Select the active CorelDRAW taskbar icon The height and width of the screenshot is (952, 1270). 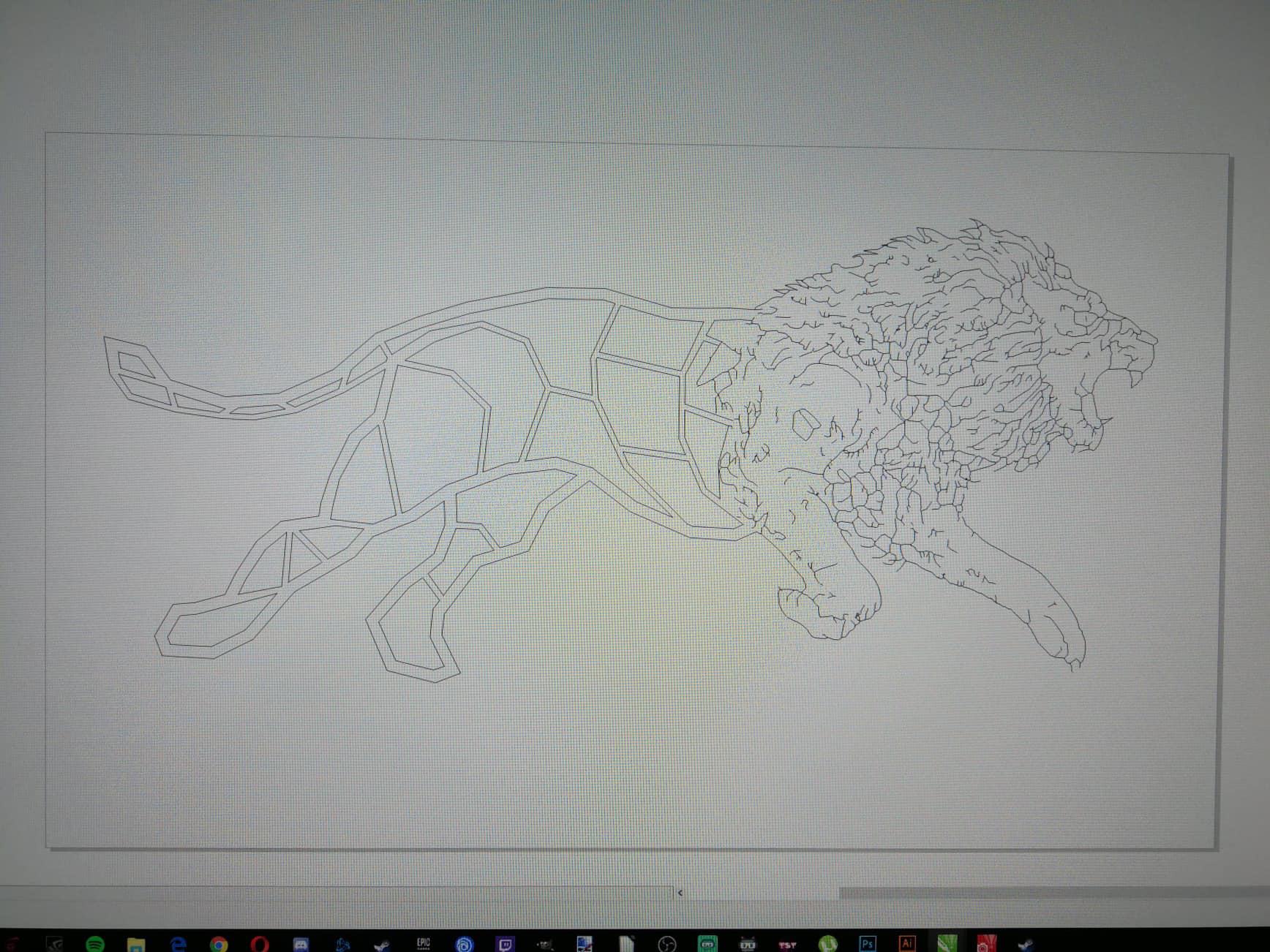pyautogui.click(x=947, y=944)
